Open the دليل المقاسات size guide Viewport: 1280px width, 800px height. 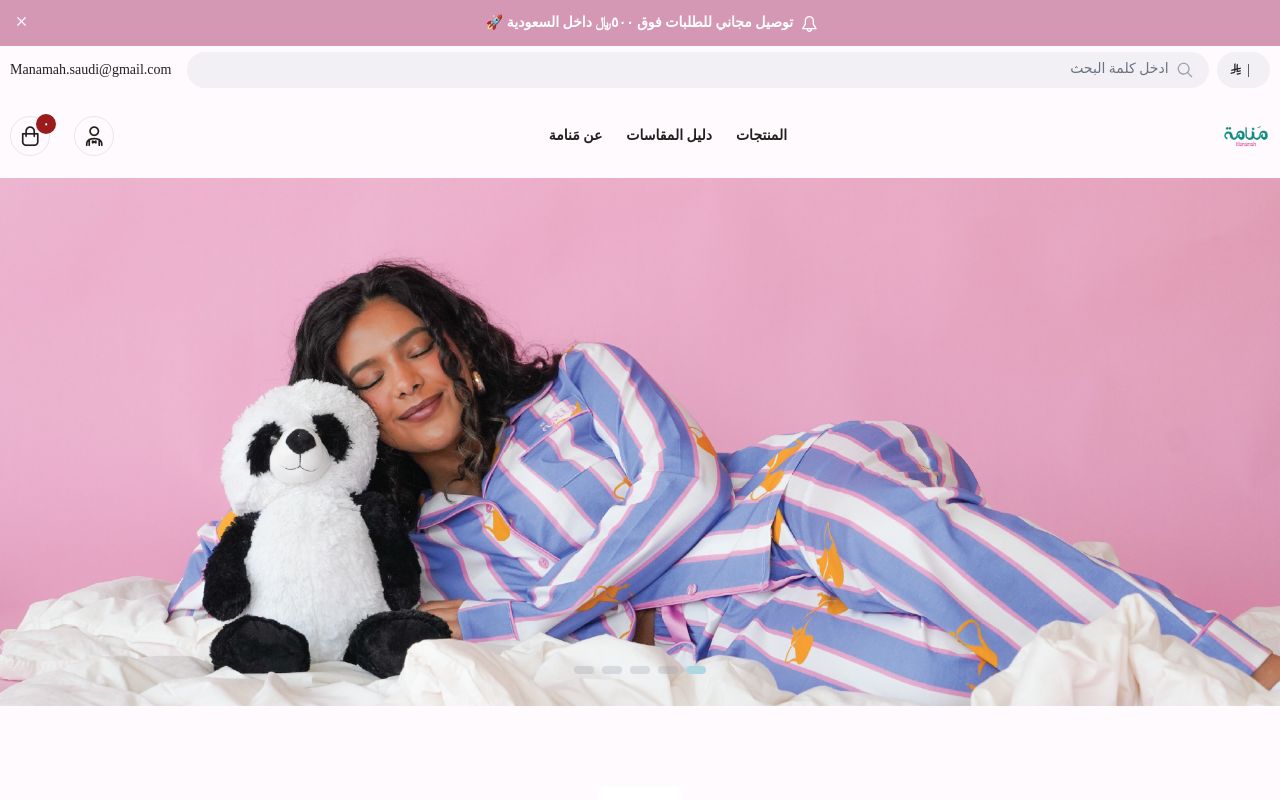click(669, 135)
